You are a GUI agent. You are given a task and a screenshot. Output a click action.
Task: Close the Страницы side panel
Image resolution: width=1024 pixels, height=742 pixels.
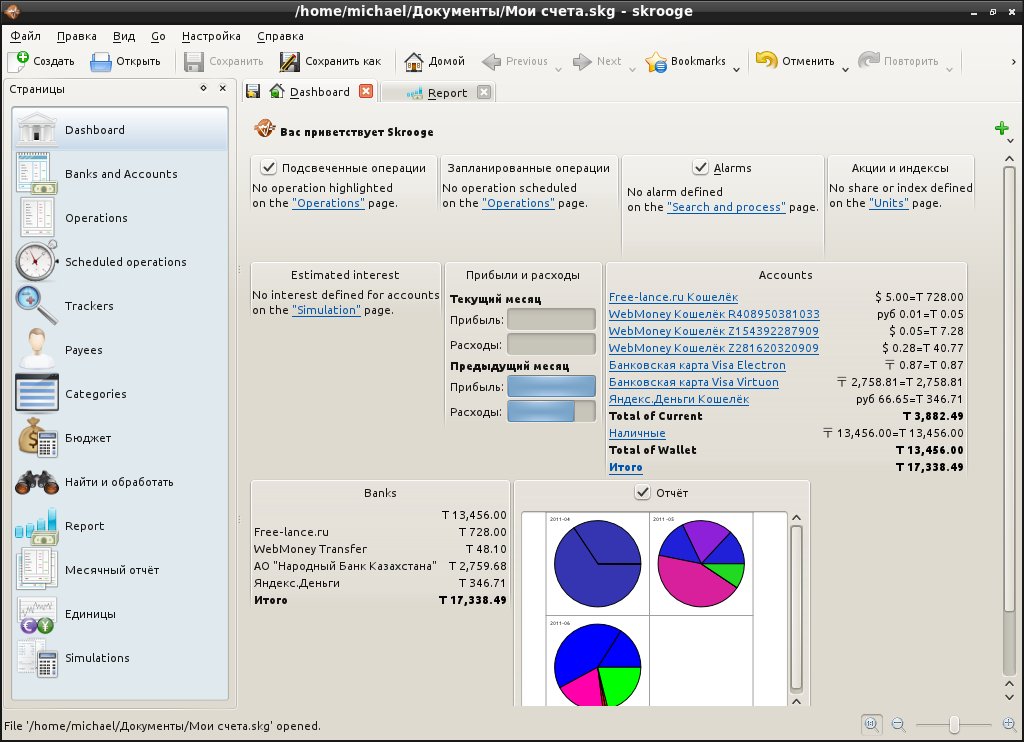(x=223, y=88)
